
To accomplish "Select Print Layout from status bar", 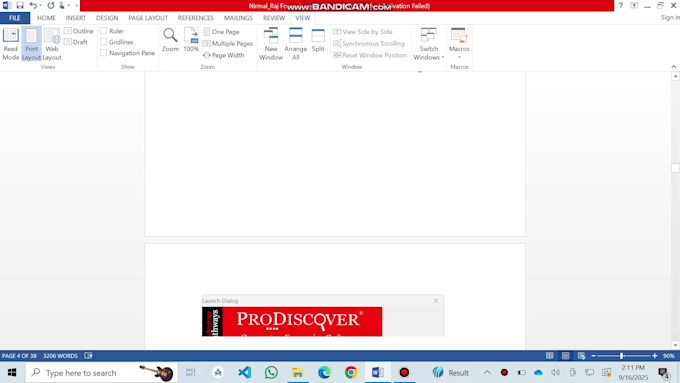I will (566, 356).
